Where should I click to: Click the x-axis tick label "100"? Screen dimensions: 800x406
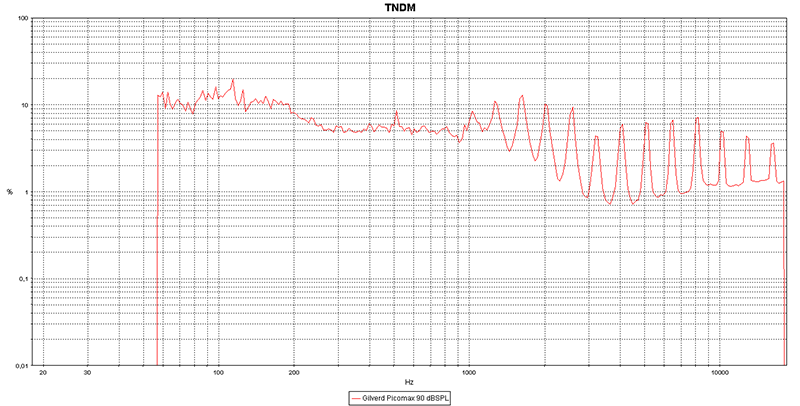tap(218, 372)
